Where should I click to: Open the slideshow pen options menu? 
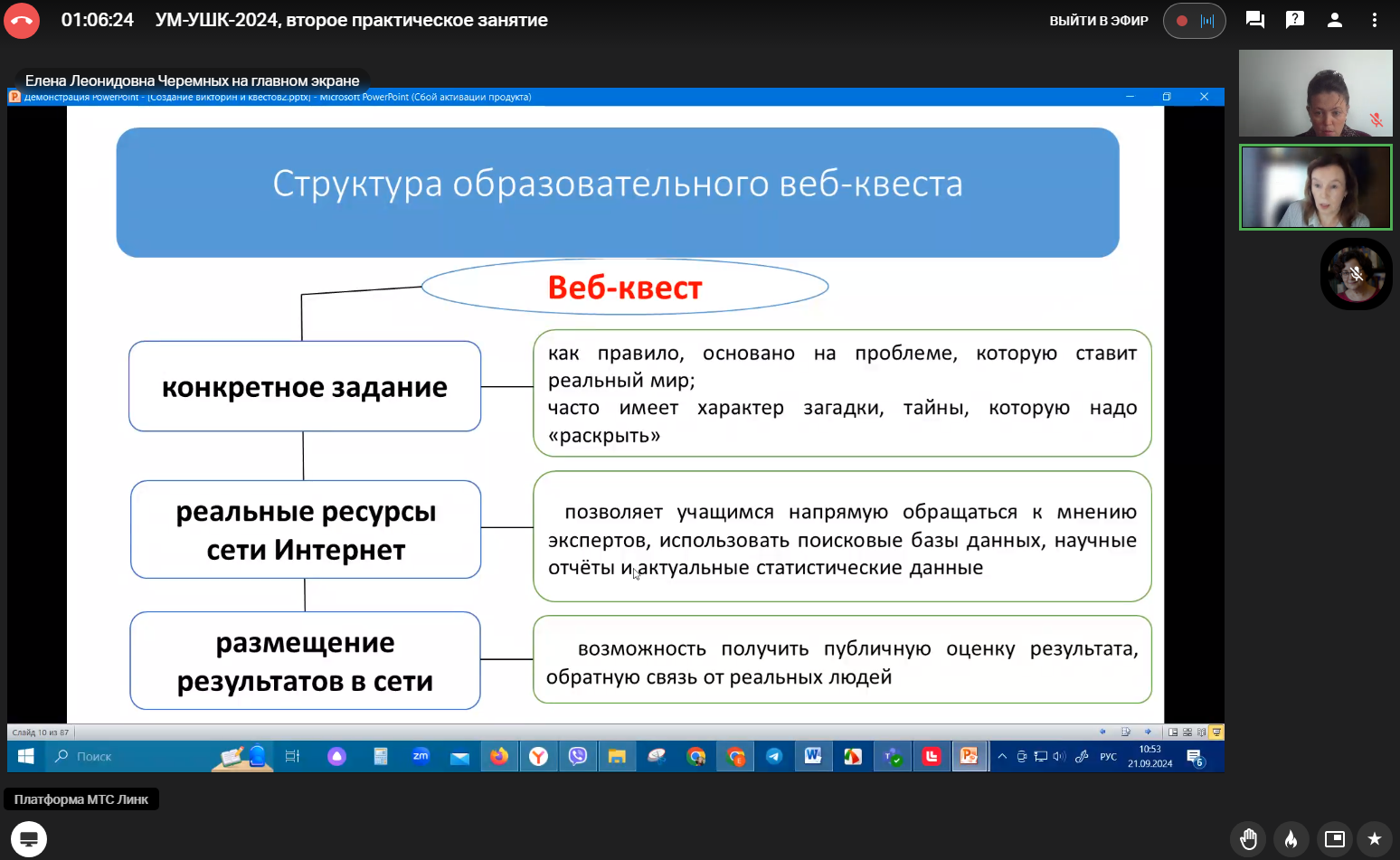[1125, 732]
